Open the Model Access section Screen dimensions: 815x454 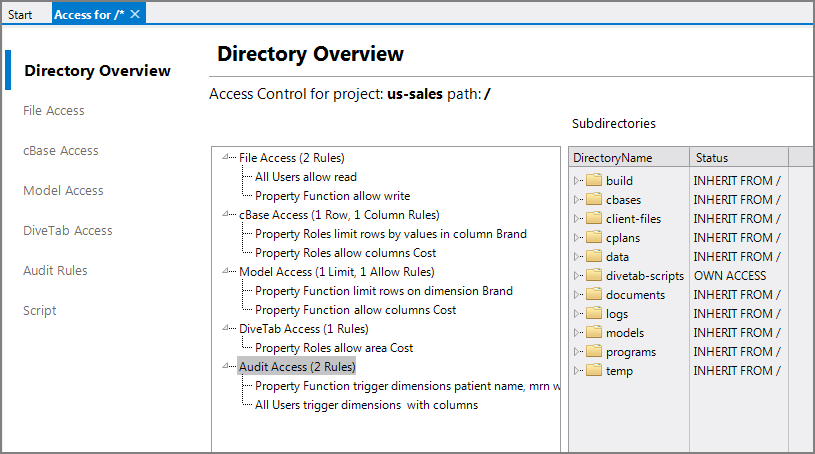tap(63, 190)
